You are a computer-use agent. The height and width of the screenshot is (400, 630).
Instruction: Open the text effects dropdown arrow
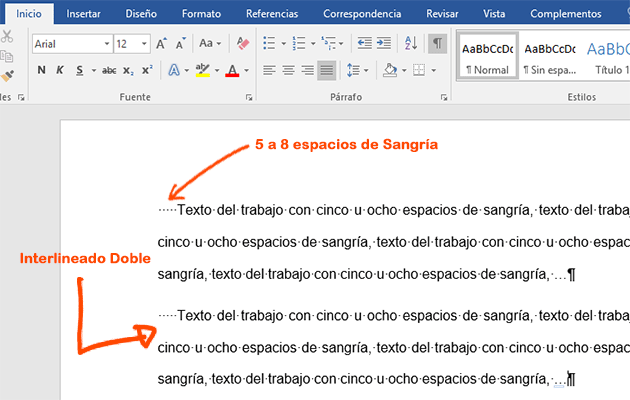pyautogui.click(x=186, y=71)
